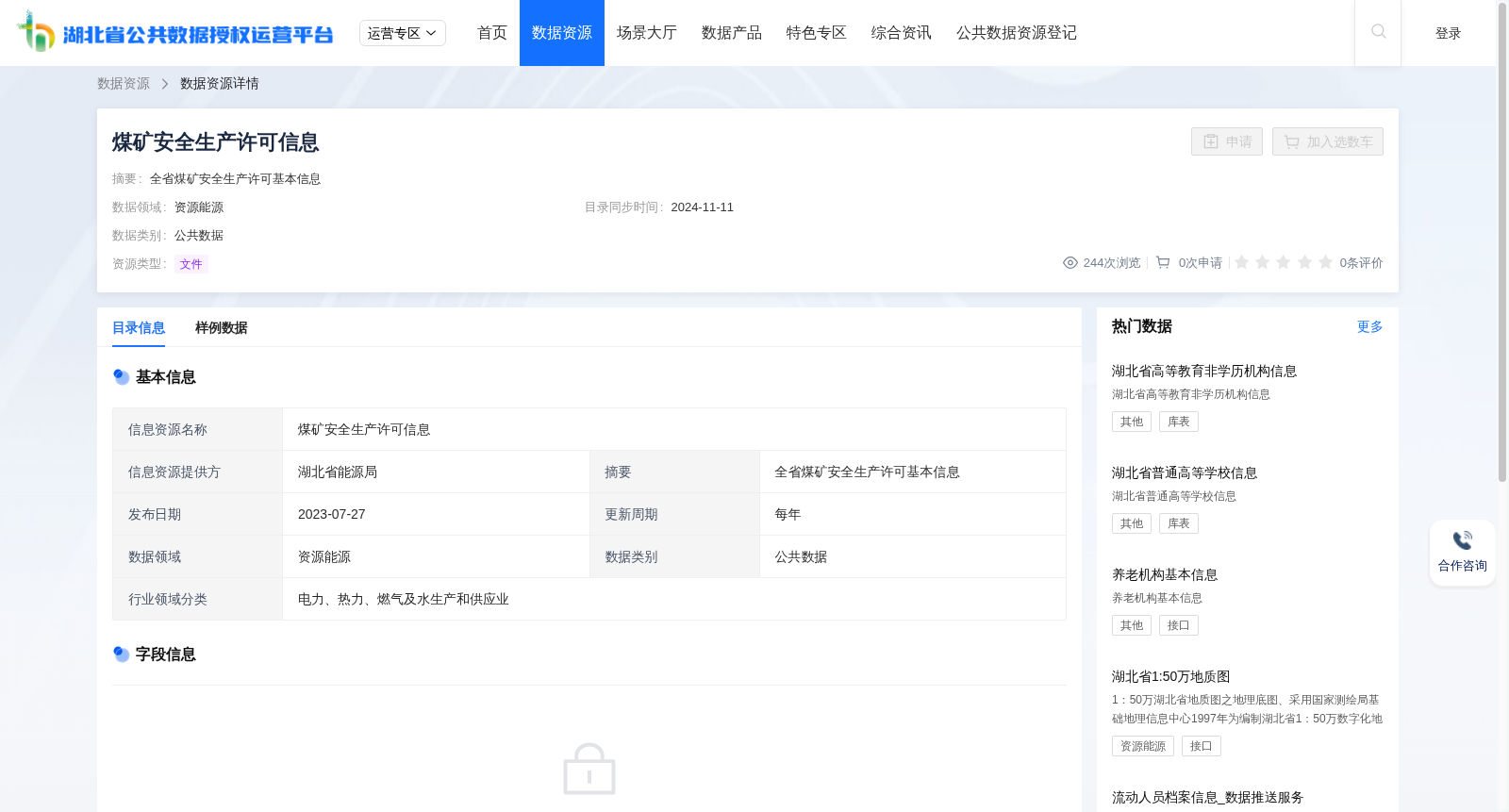Click 资源能源 tag under 湖北省1:50万地质图

pos(1143,746)
